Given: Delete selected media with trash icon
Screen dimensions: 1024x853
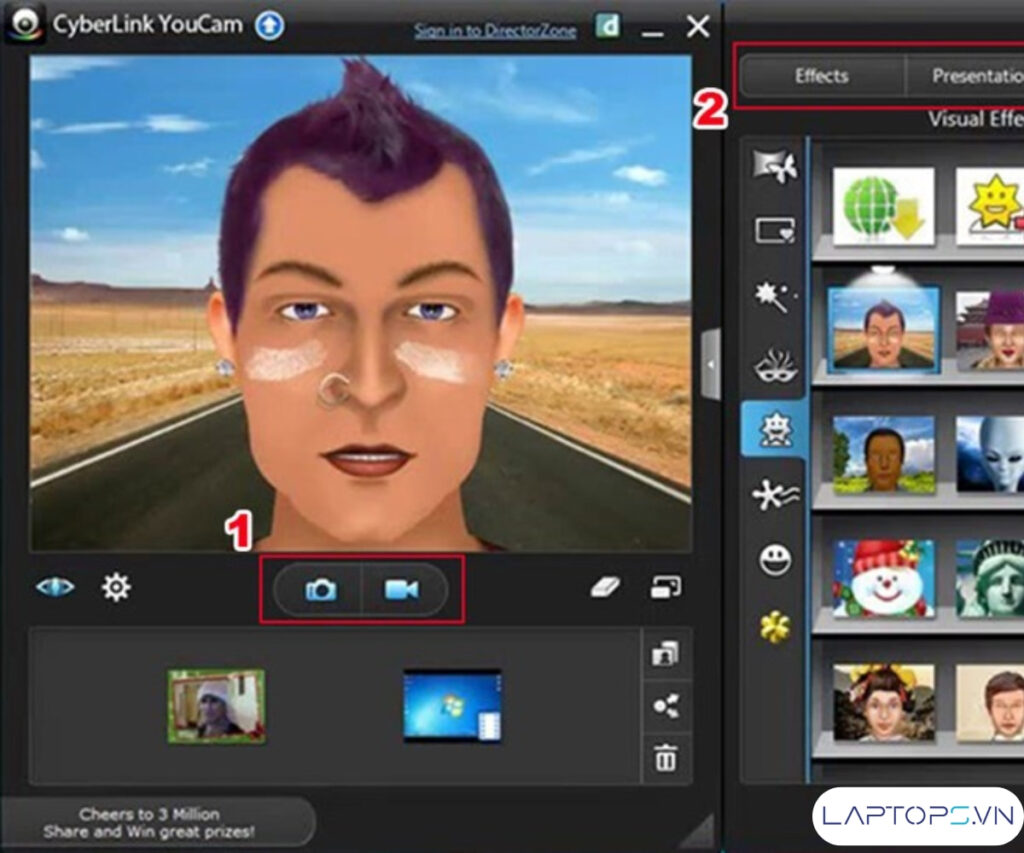Looking at the screenshot, I should (665, 759).
